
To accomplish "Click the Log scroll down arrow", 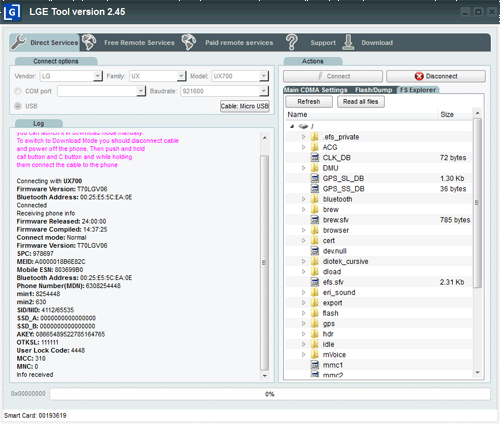I will [x=265, y=376].
